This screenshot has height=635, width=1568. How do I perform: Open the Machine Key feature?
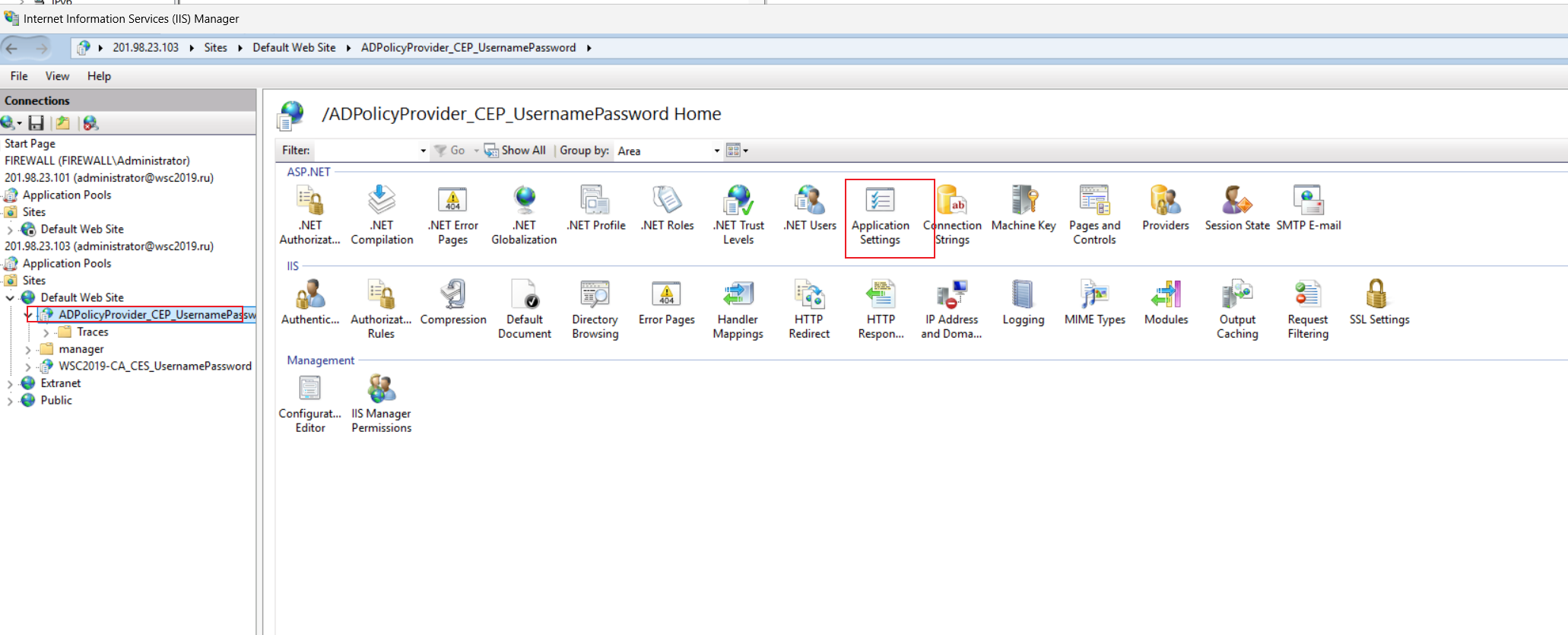pyautogui.click(x=1024, y=209)
